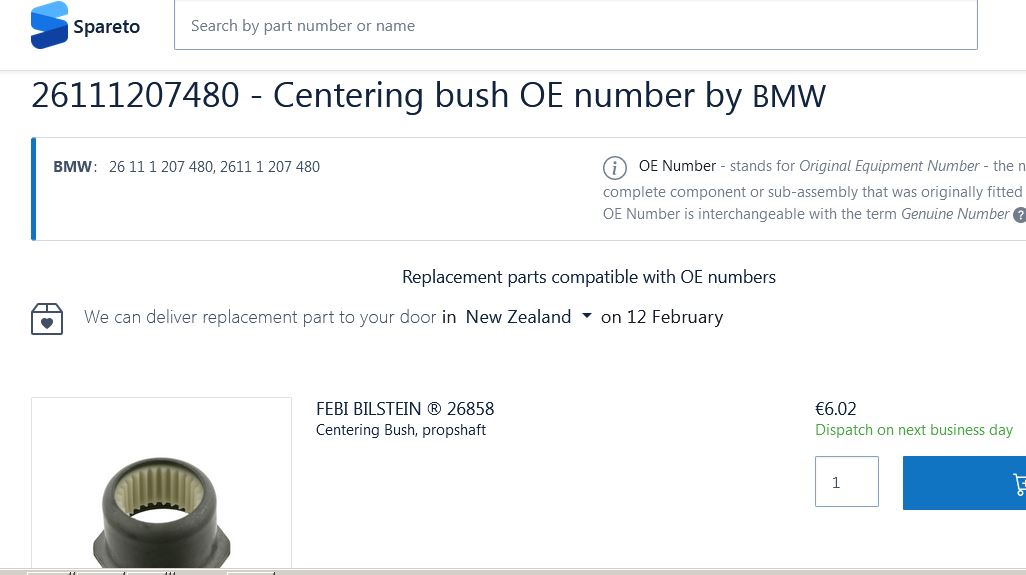Click the BMW brand label in OE box
Image resolution: width=1026 pixels, height=575 pixels.
pyautogui.click(x=73, y=167)
